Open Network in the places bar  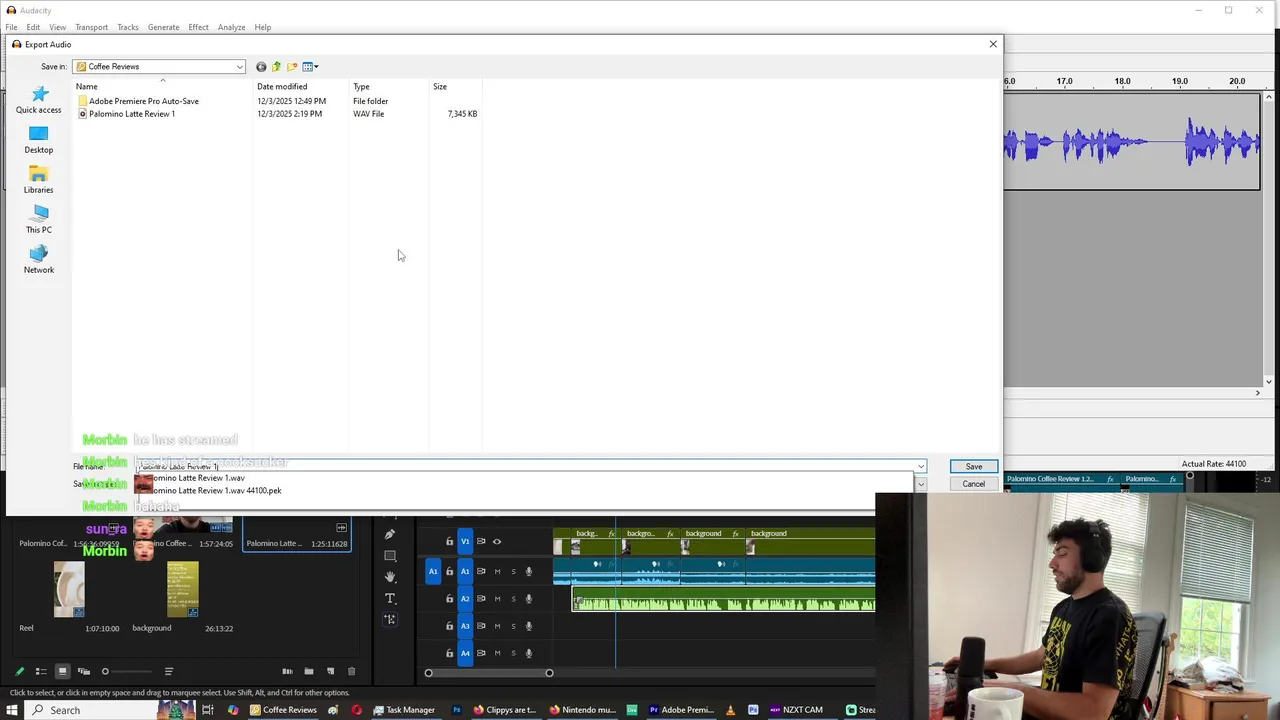(x=39, y=260)
